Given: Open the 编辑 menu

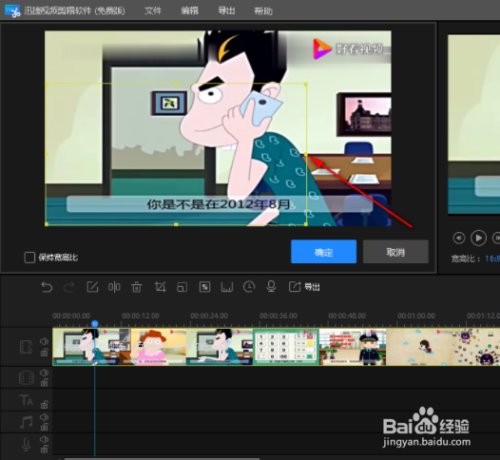Looking at the screenshot, I should tap(190, 11).
